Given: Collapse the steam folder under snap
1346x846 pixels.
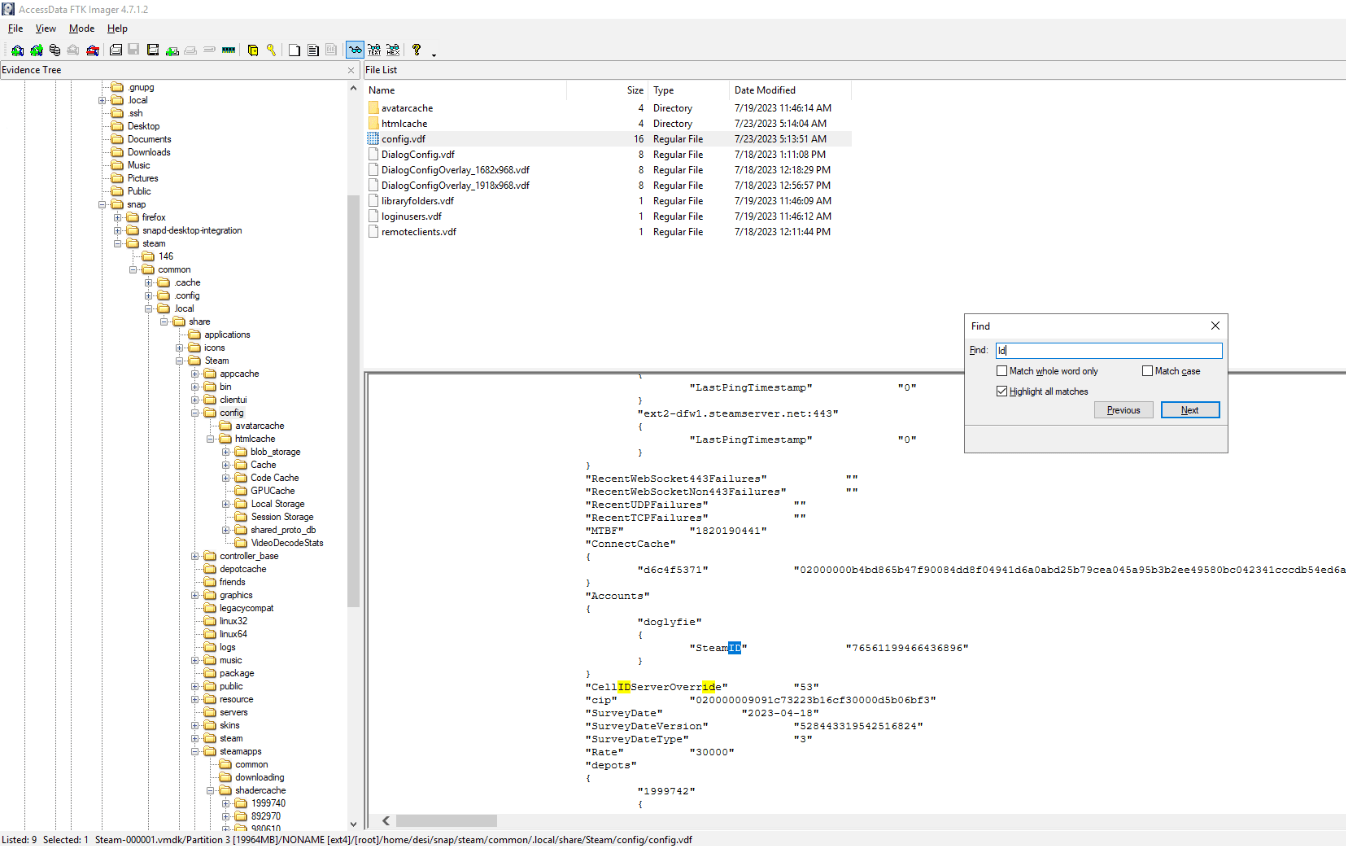Looking at the screenshot, I should (118, 243).
